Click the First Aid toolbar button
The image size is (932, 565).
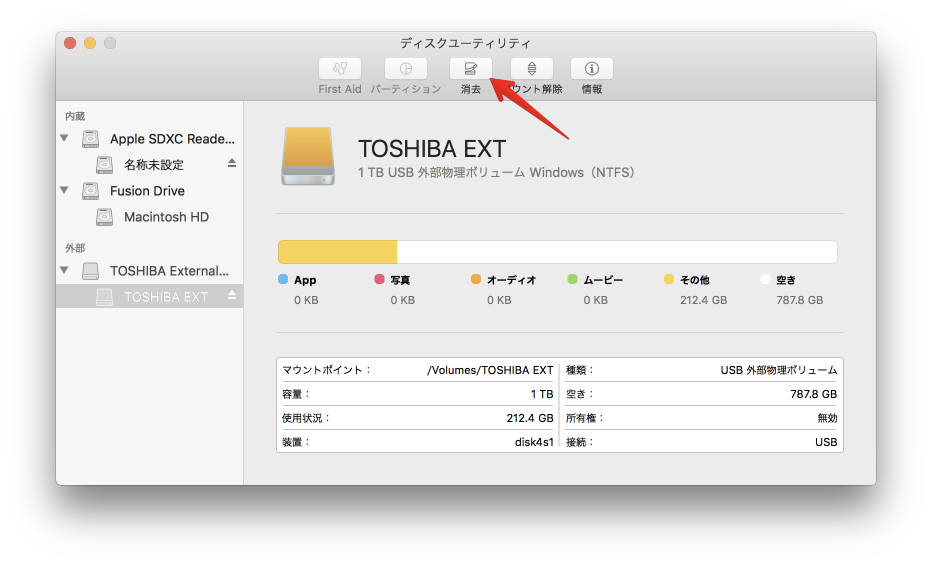click(x=340, y=68)
